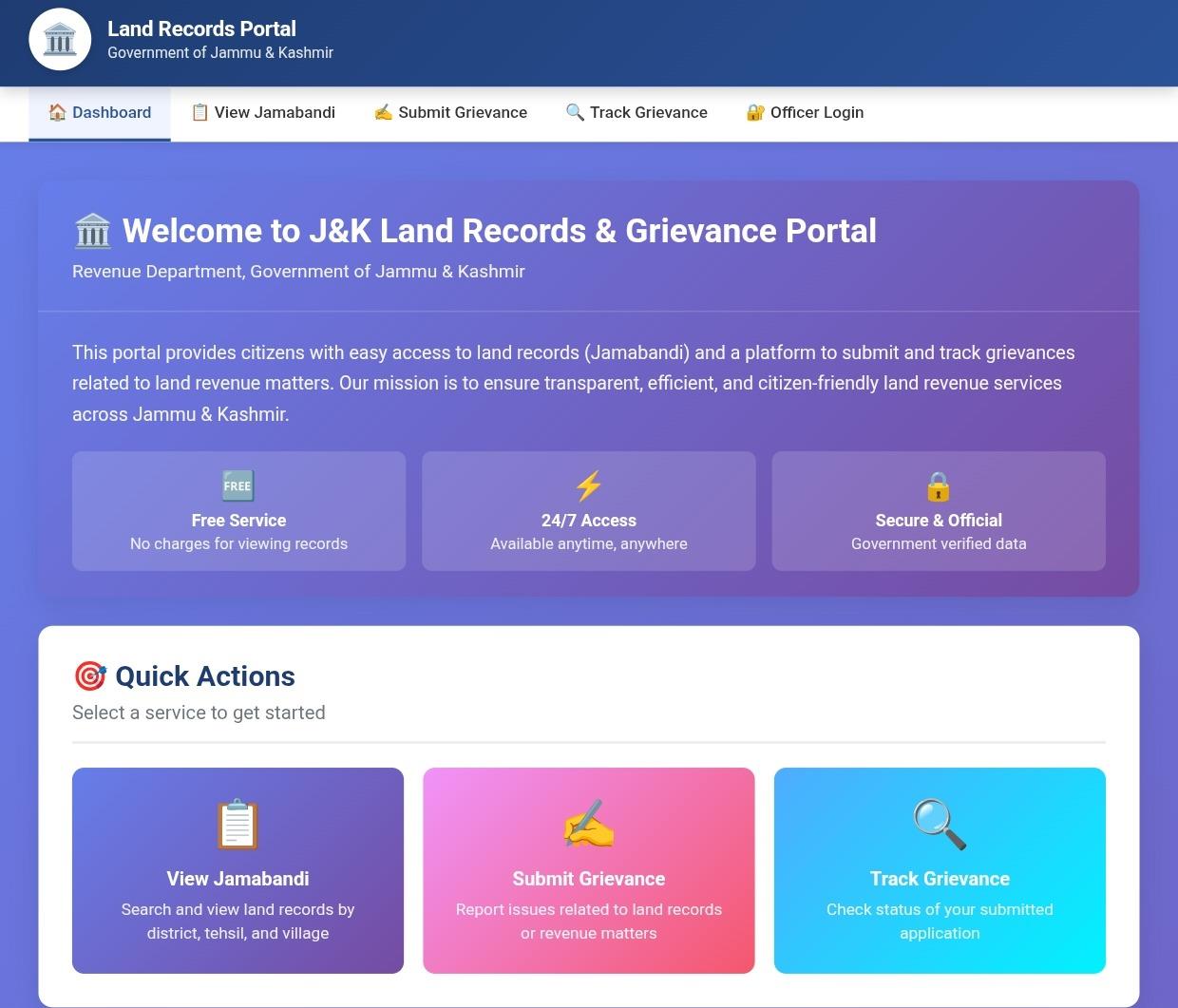This screenshot has height=1008, width=1178.
Task: Click 'Government of Jammu & Kashmir' header subtitle
Action: 220,53
